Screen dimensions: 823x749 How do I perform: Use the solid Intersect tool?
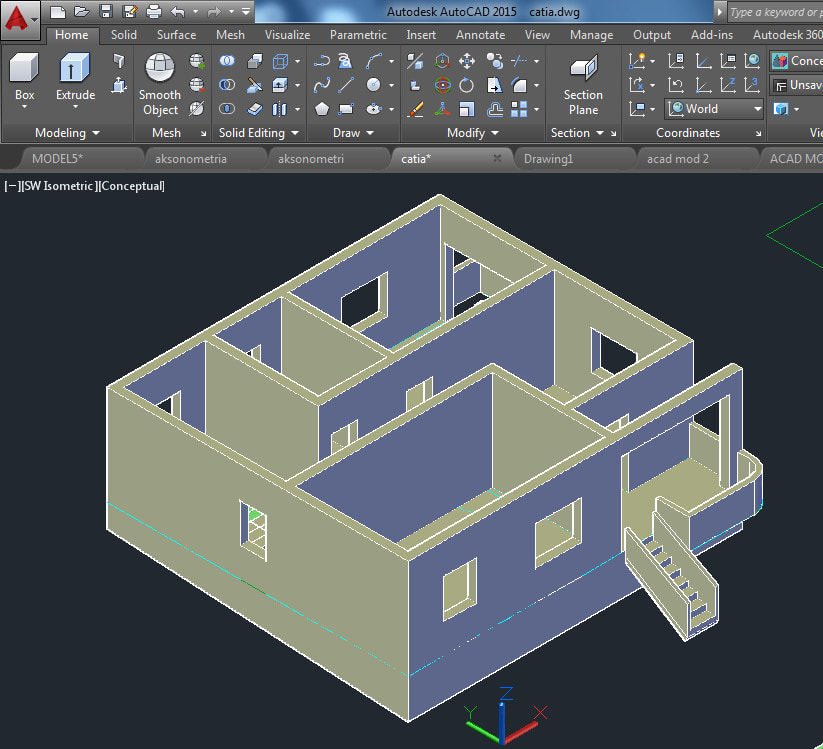click(227, 109)
